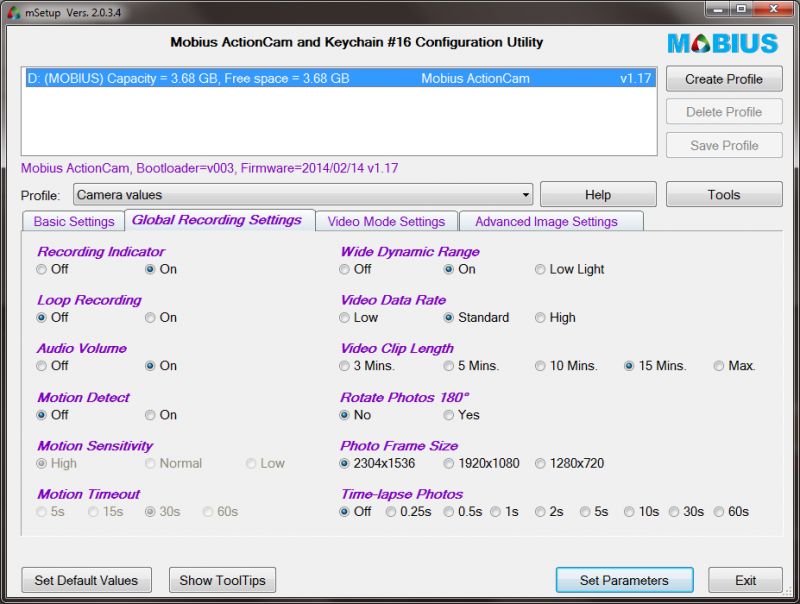Set Time-lapse Photos to 1s
This screenshot has width=800, height=604.
pos(505,512)
